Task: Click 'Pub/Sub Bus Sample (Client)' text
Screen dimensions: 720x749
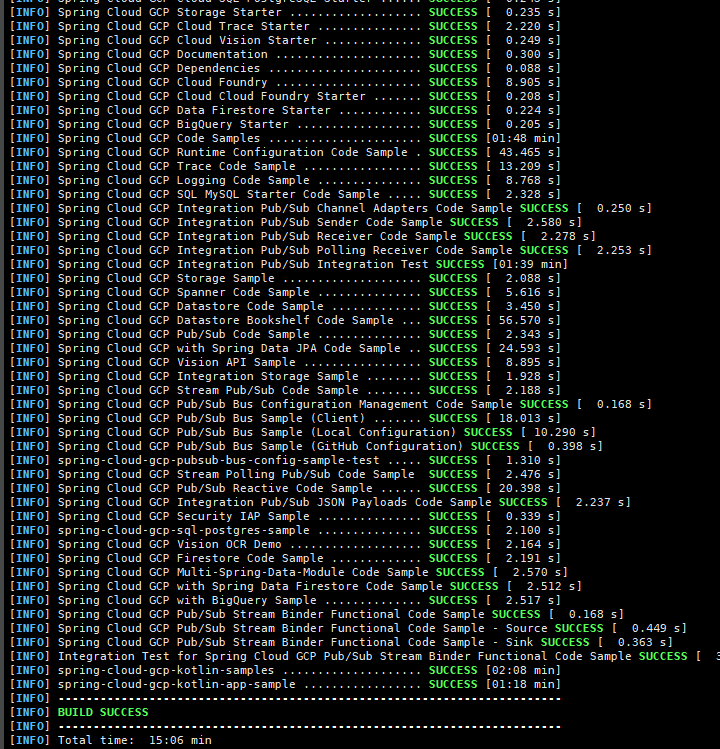Action: click(271, 418)
